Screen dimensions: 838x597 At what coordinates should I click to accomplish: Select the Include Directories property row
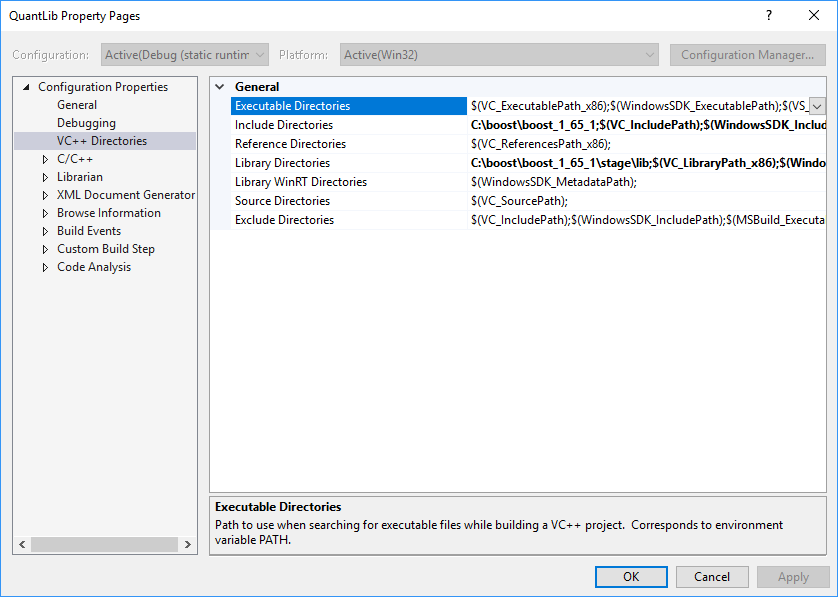[x=284, y=125]
